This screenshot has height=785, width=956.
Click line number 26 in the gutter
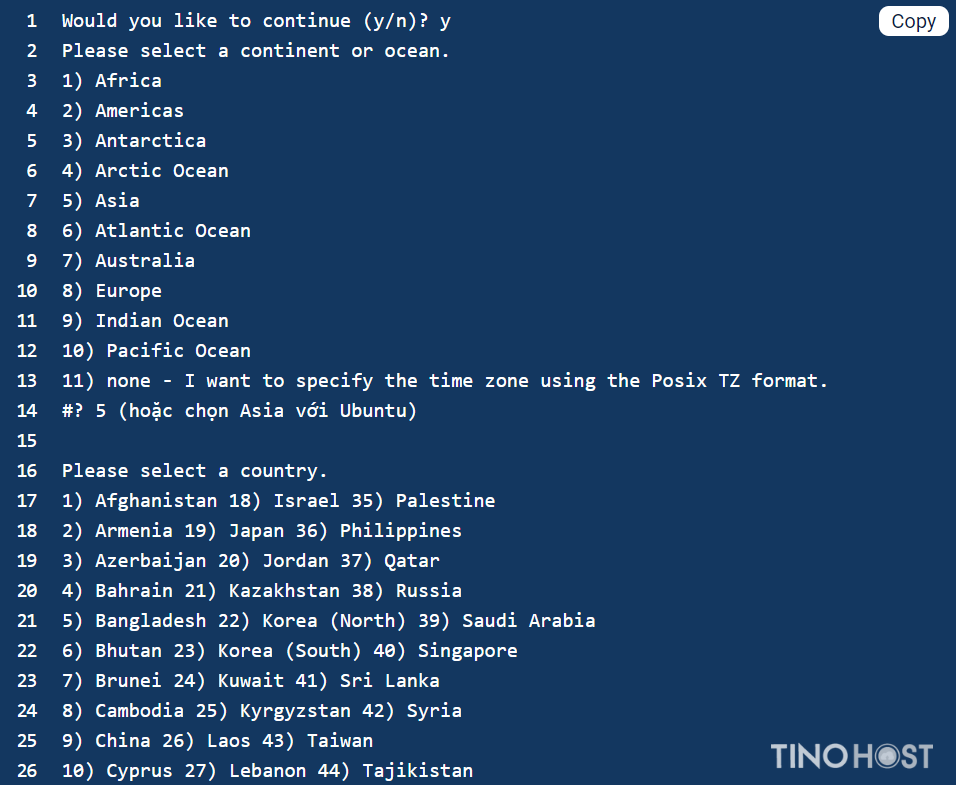coord(27,770)
